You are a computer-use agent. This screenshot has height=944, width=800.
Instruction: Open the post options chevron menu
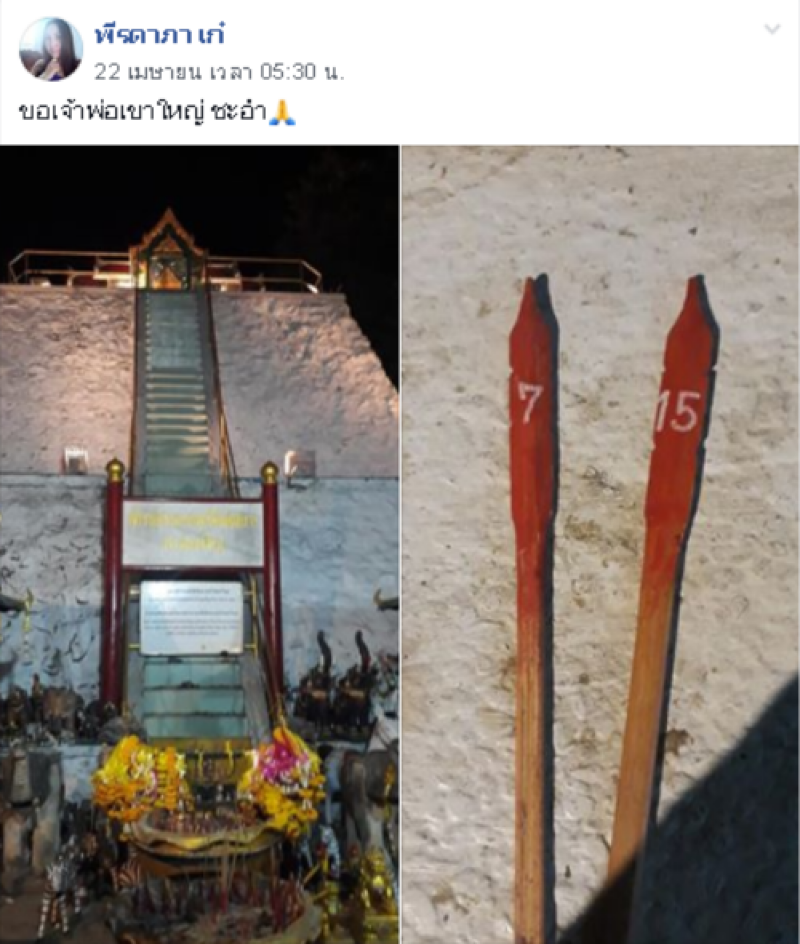click(772, 29)
